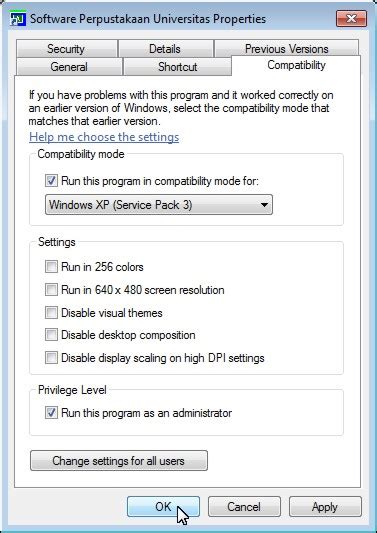Click the compatibility mode dropdown arrow
This screenshot has width=377, height=533.
[264, 205]
